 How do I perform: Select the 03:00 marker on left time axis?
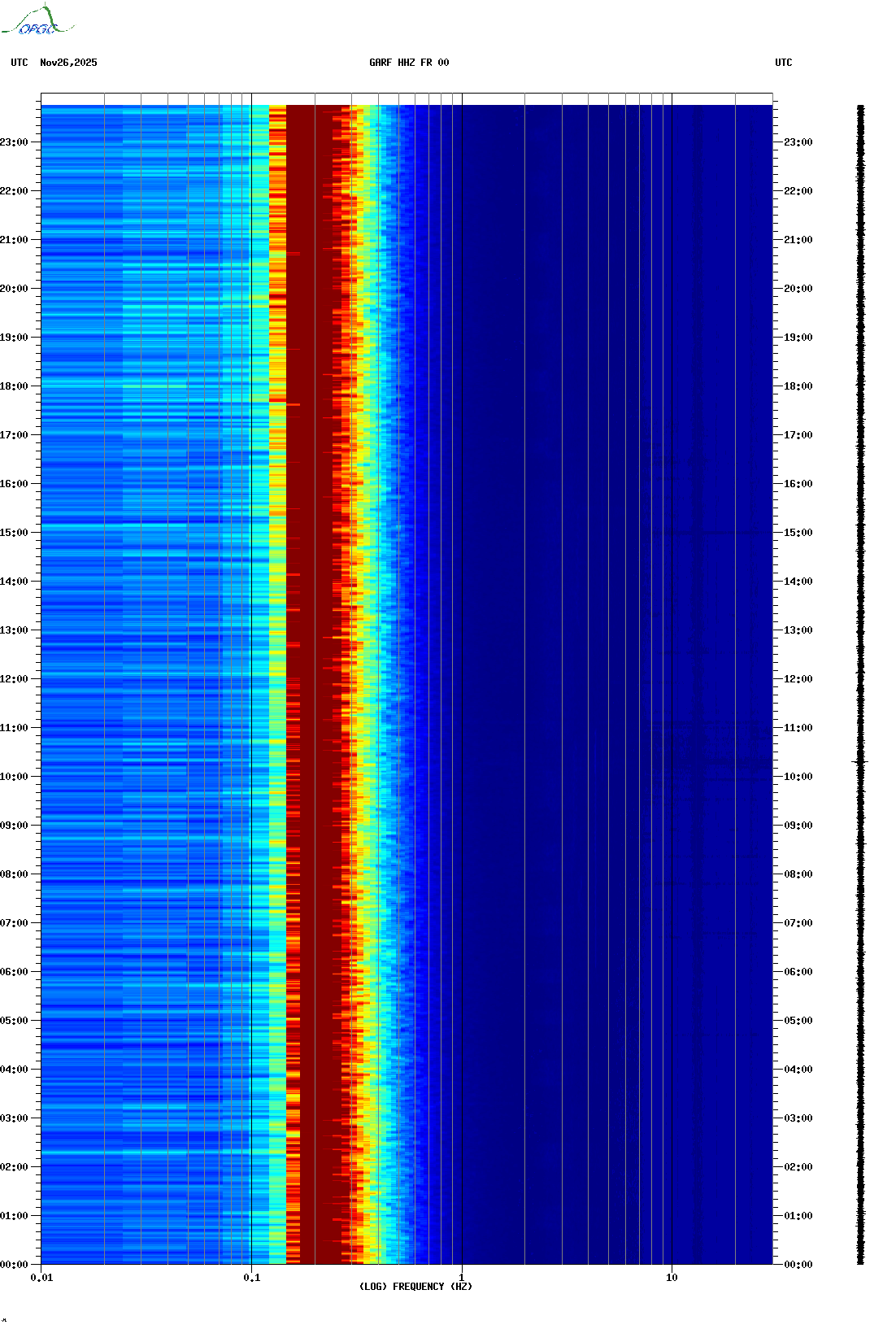(x=15, y=1118)
